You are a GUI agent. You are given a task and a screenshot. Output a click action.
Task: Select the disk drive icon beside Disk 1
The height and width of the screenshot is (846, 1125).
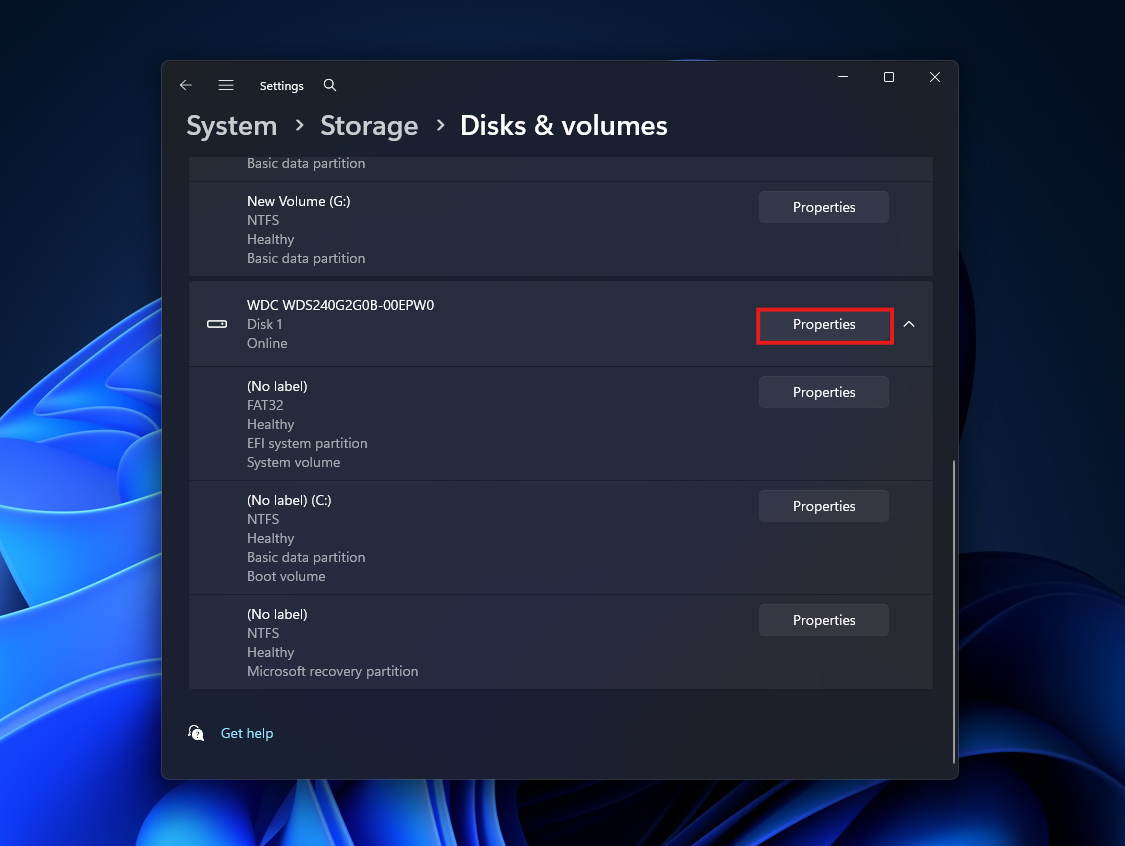216,324
